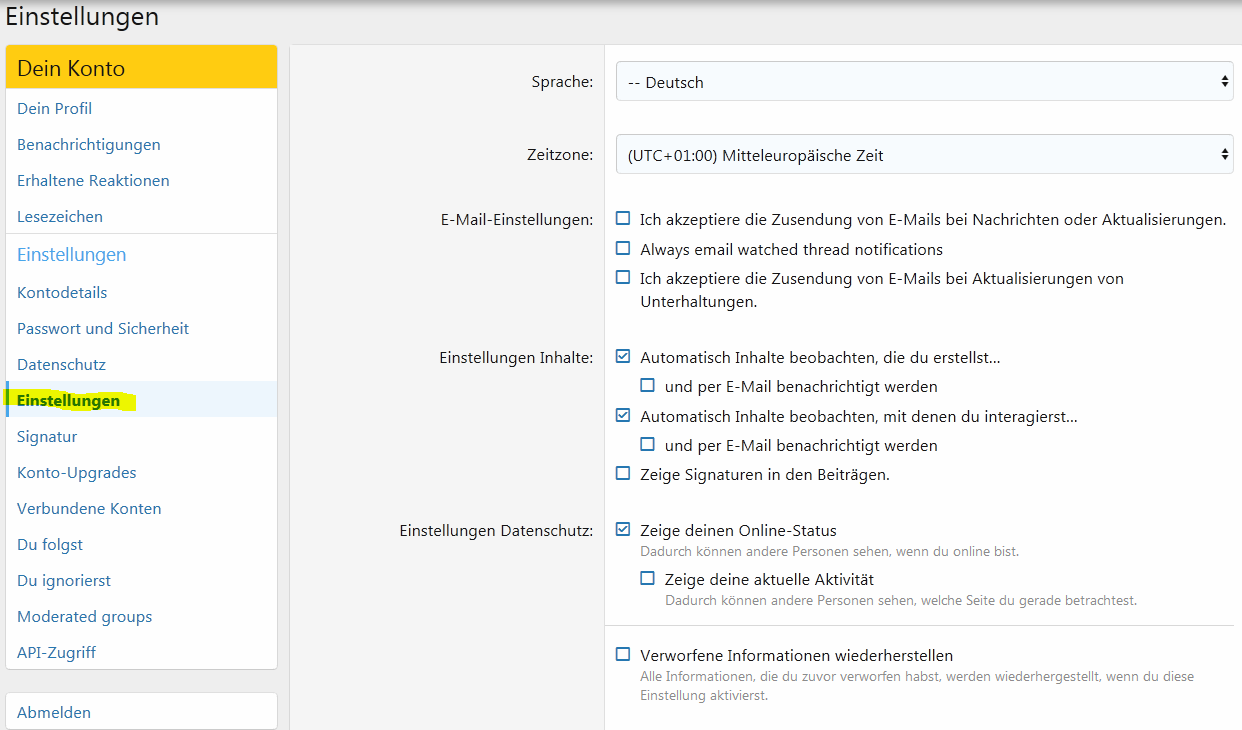Screen dimensions: 1242x730
Task: Open Passwort und Sicherheit settings
Action: (103, 328)
